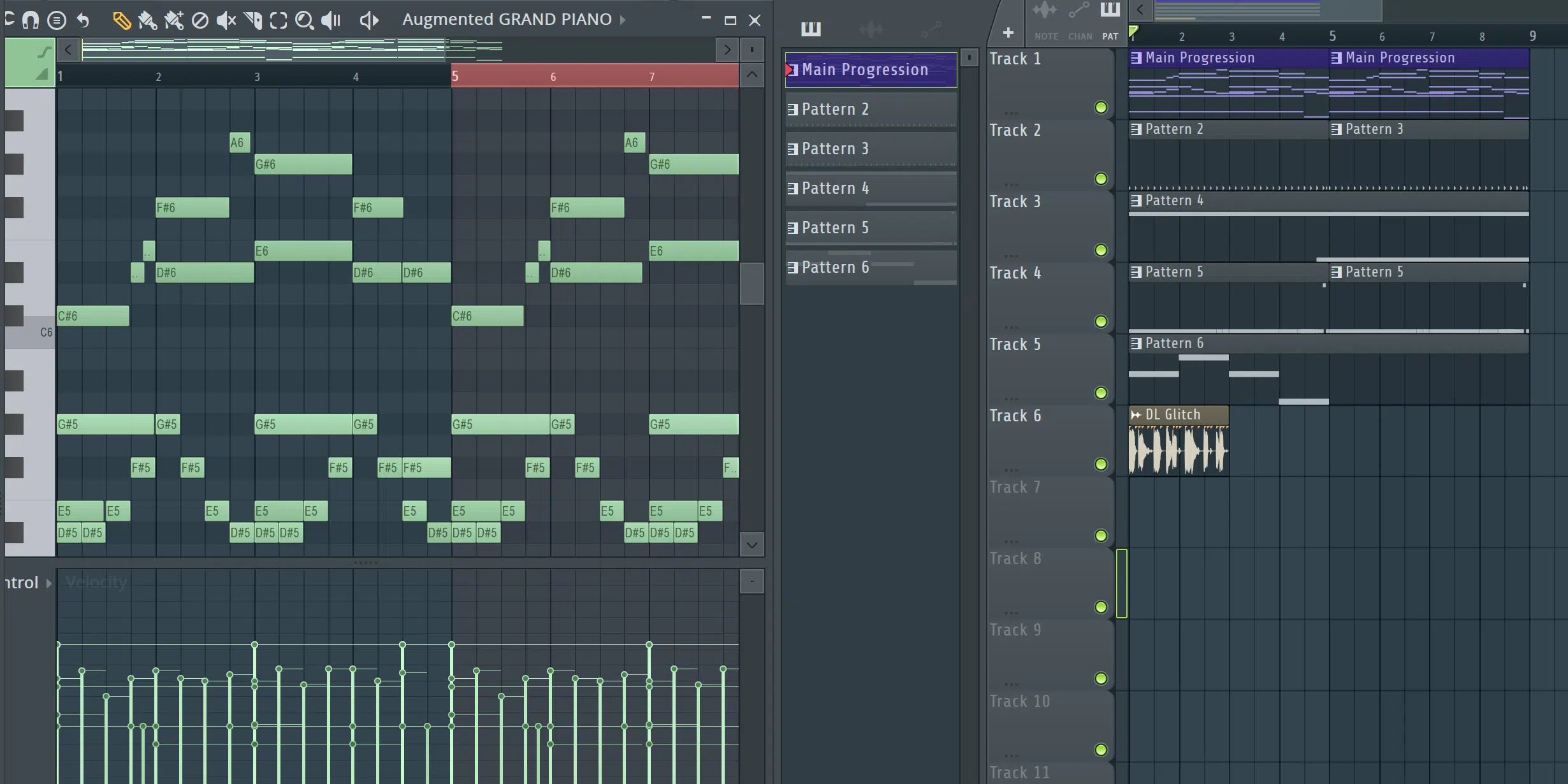This screenshot has height=784, width=1568.
Task: Select the Slice blade tool
Action: pos(252,20)
